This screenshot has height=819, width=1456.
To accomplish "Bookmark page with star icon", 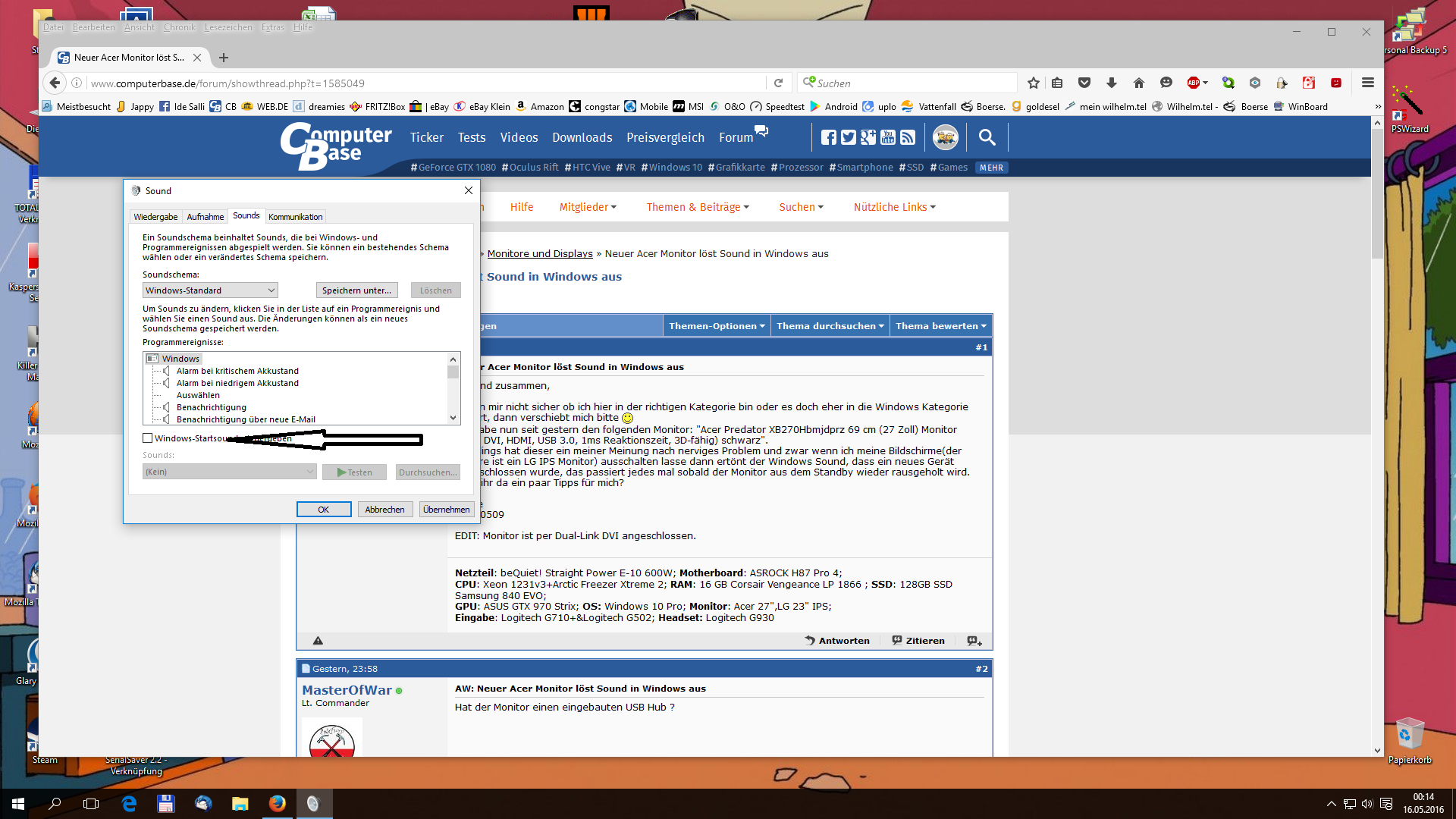I will click(x=1034, y=83).
